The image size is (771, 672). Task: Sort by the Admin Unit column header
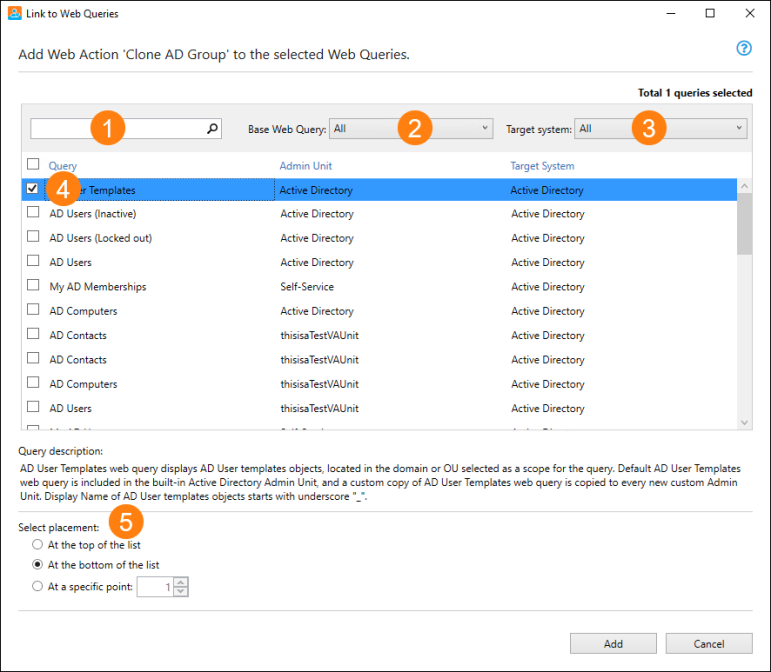click(x=306, y=166)
